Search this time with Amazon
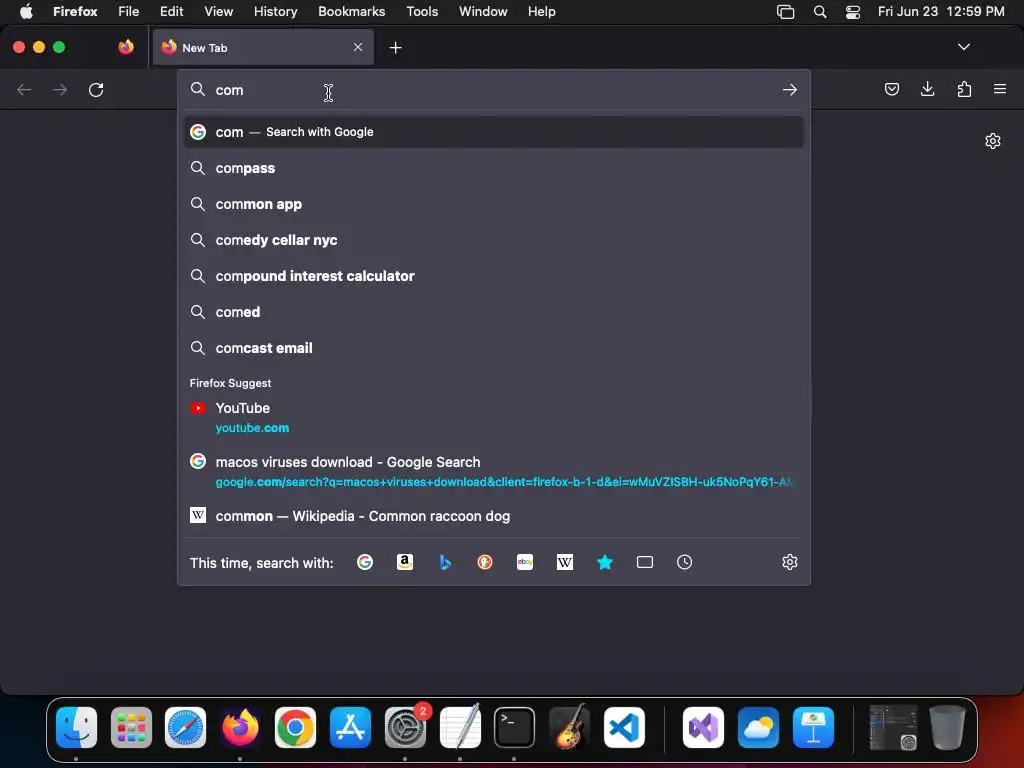The width and height of the screenshot is (1024, 768). point(405,562)
